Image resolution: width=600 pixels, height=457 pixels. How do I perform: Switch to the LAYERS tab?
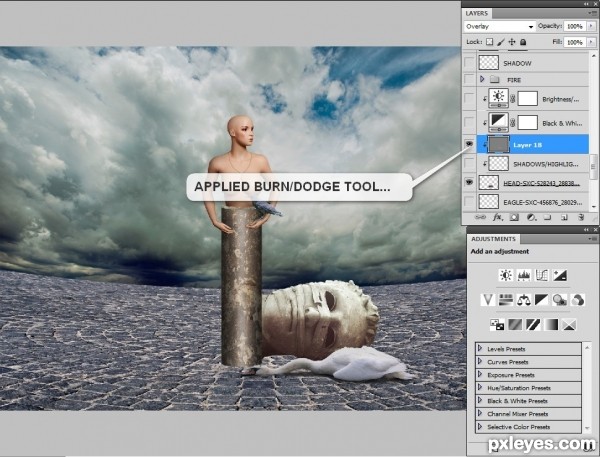point(477,13)
